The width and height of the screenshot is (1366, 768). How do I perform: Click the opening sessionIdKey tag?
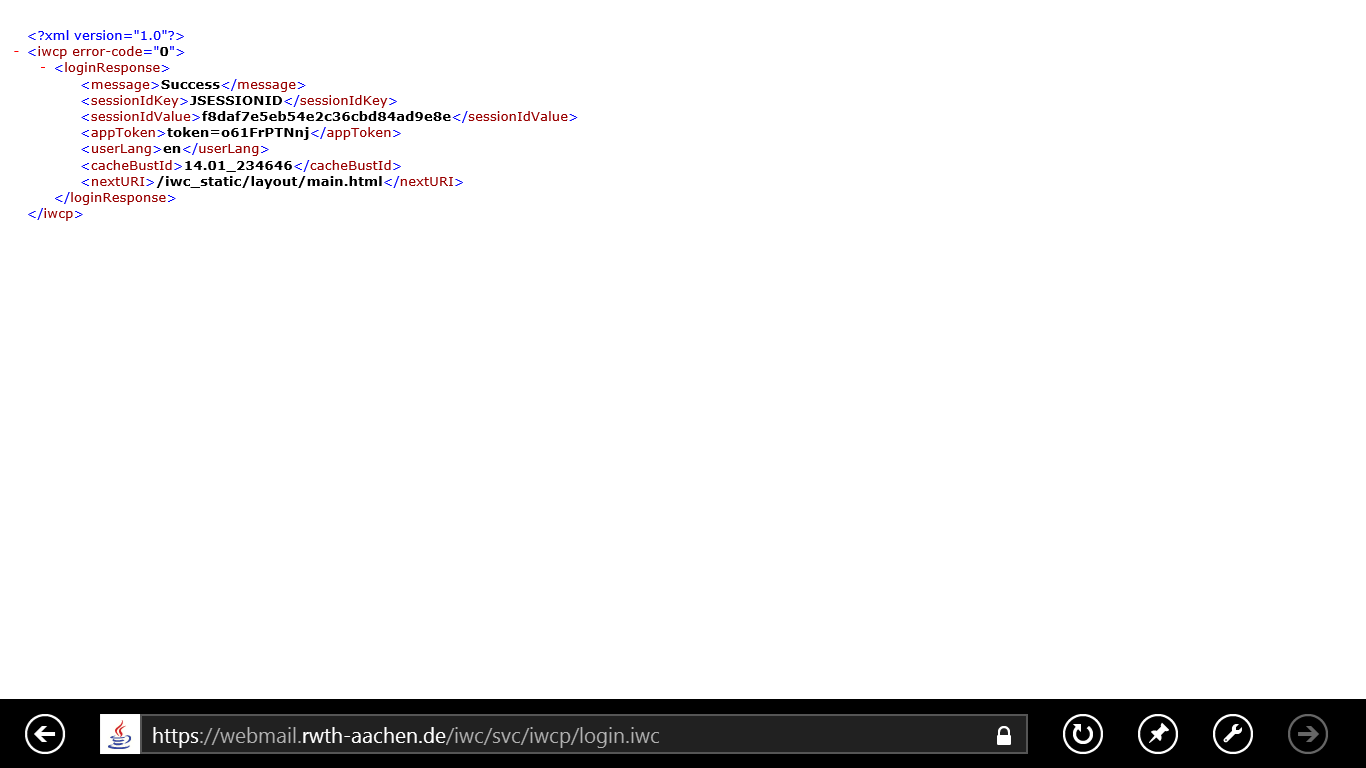click(x=135, y=101)
